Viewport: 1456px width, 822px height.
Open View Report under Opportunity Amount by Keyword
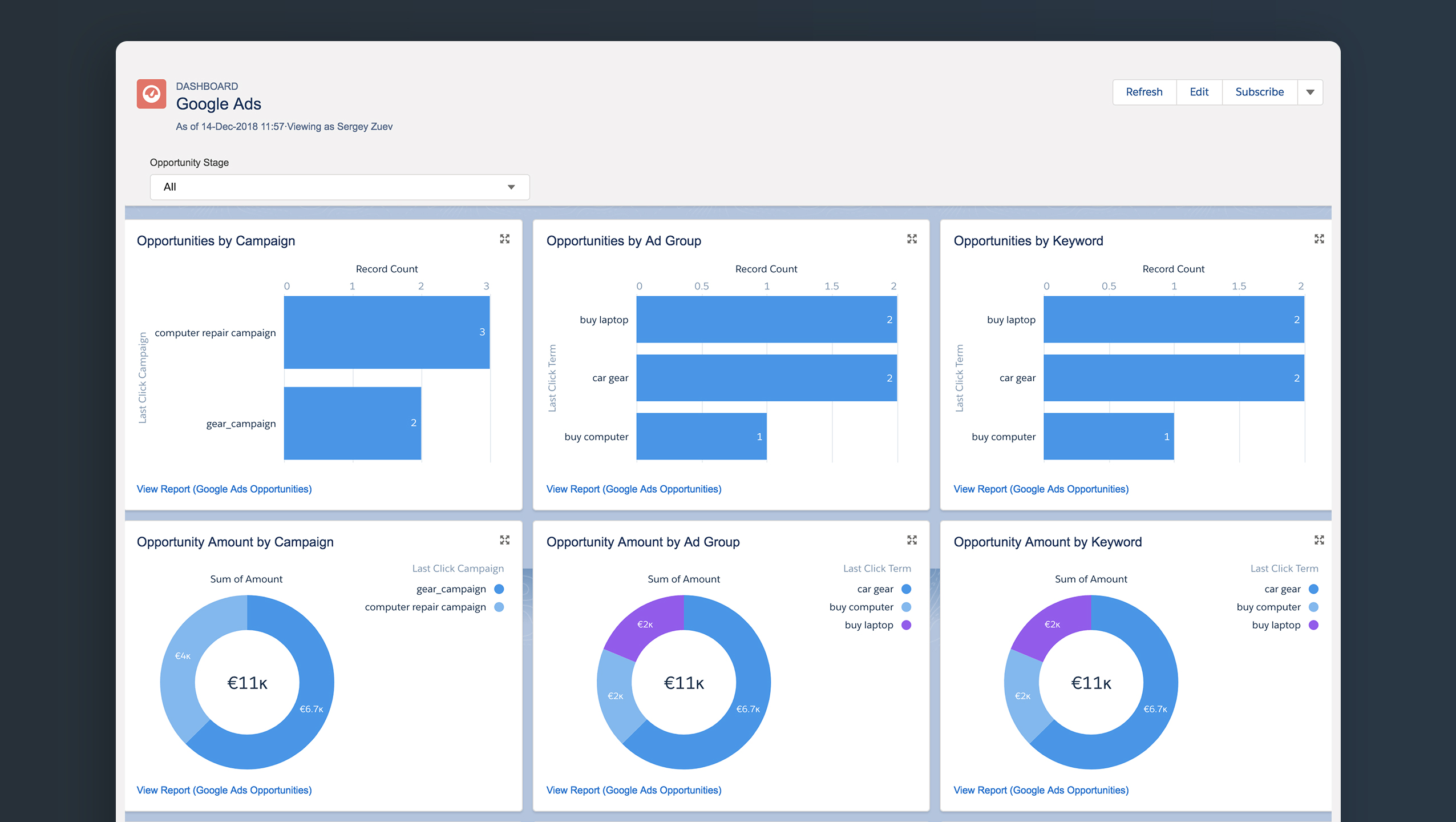click(x=1041, y=790)
